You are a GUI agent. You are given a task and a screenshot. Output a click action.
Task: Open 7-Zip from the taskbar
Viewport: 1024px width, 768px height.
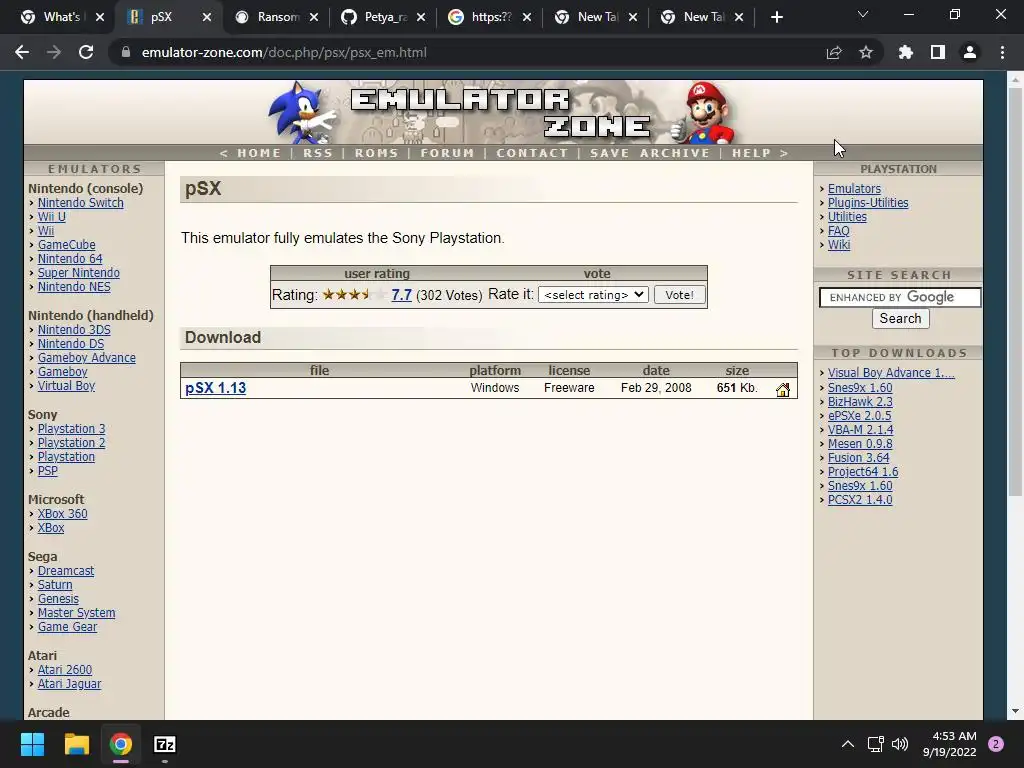pos(165,744)
